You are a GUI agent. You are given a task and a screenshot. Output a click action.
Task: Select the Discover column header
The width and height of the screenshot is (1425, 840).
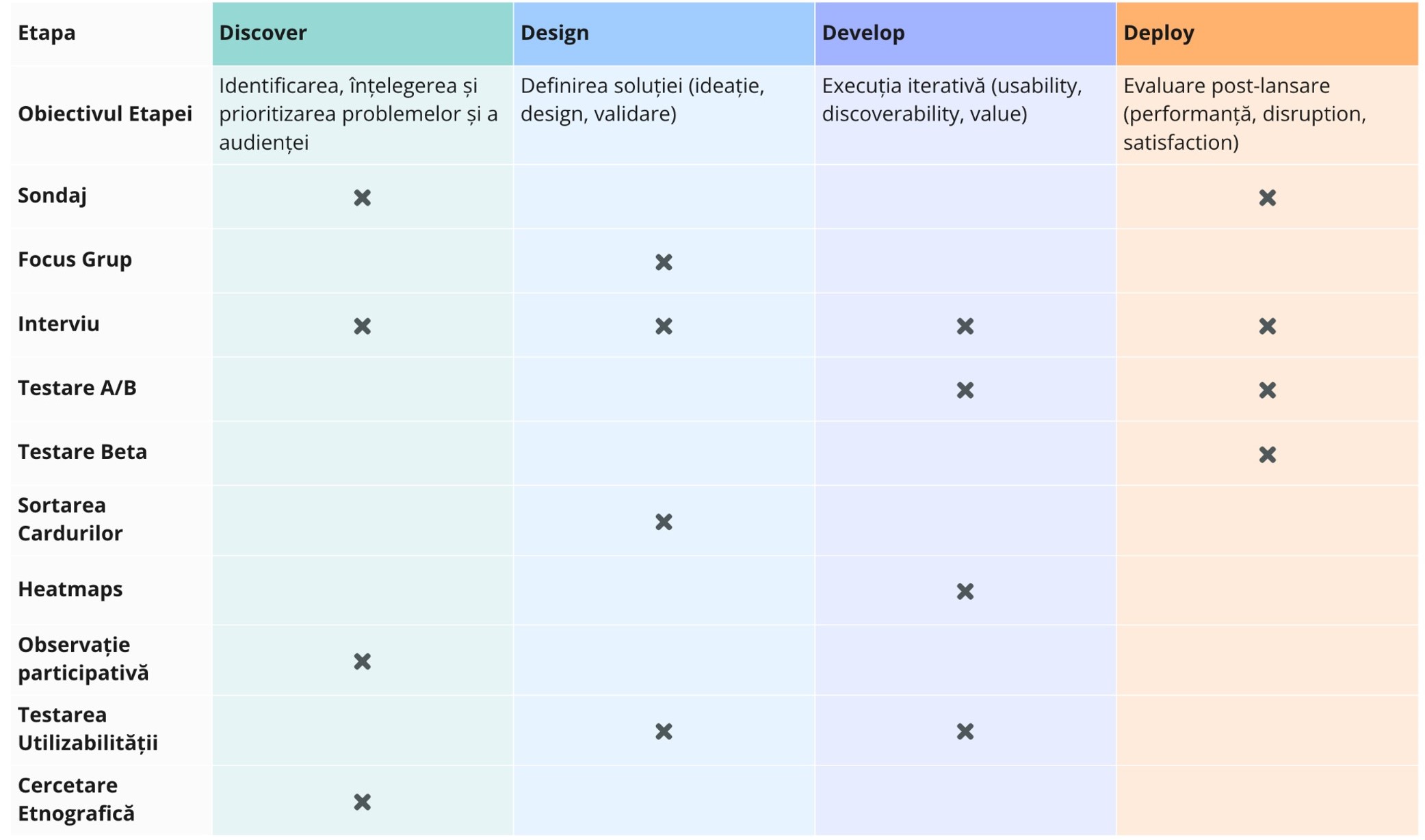pos(362,33)
